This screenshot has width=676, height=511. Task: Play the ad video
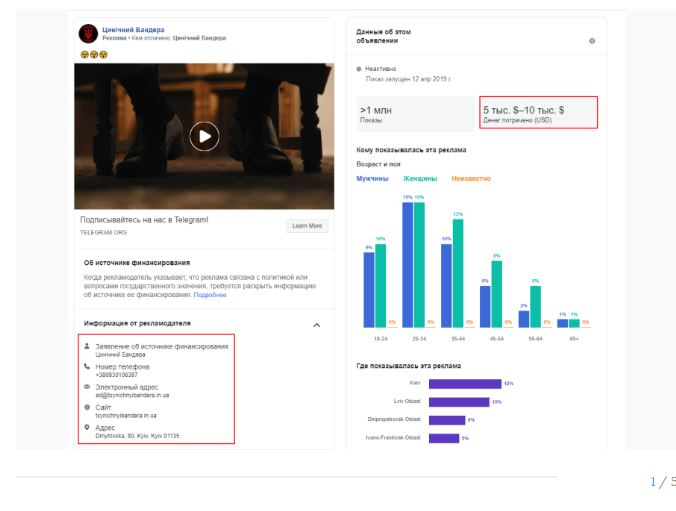(x=204, y=136)
